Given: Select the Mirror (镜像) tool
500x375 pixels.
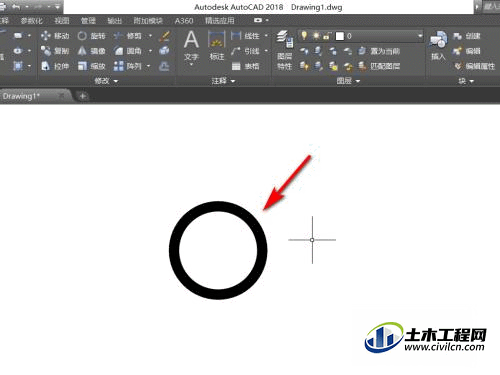Looking at the screenshot, I should coord(91,51).
